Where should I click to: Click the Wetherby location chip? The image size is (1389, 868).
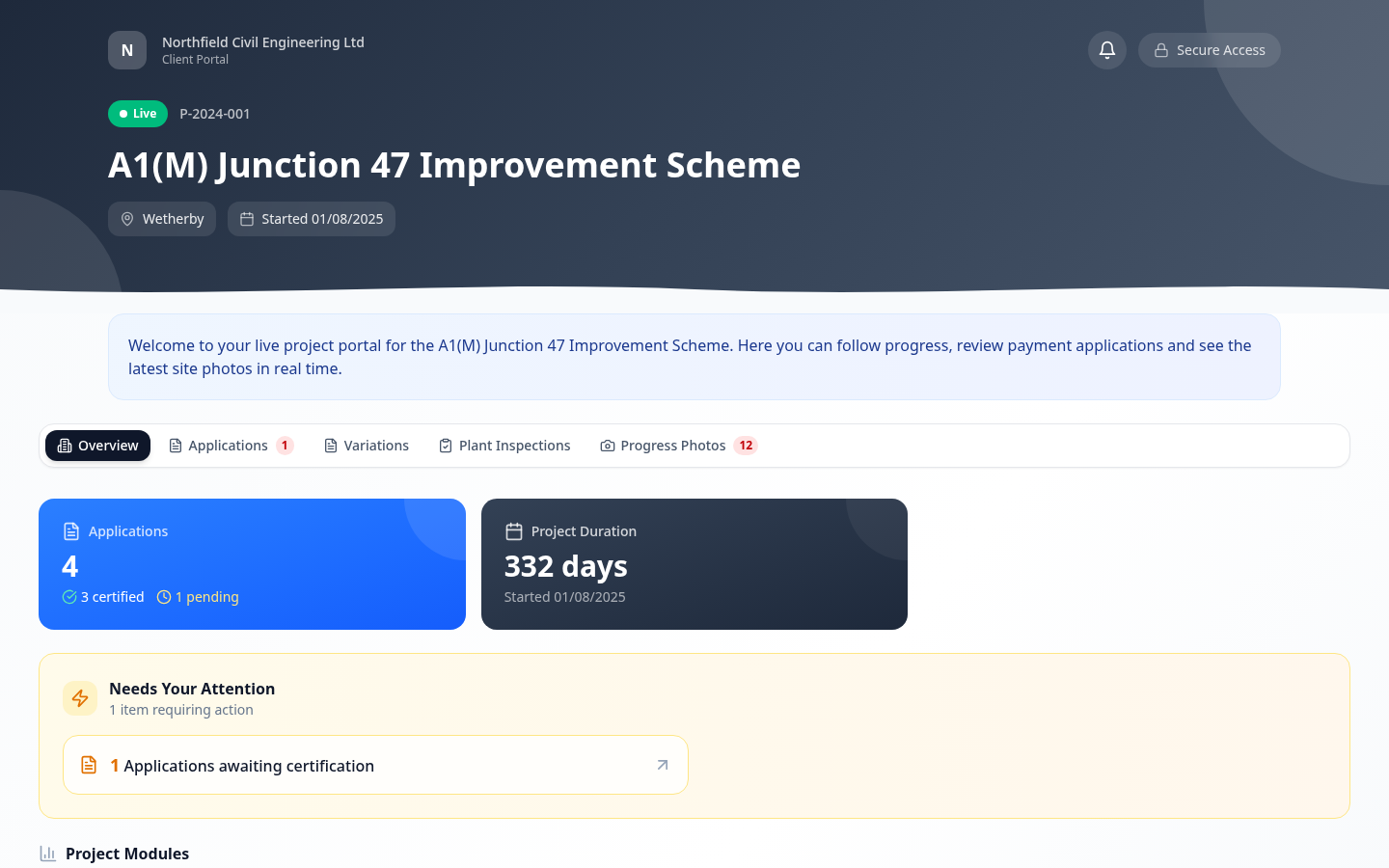pyautogui.click(x=162, y=219)
